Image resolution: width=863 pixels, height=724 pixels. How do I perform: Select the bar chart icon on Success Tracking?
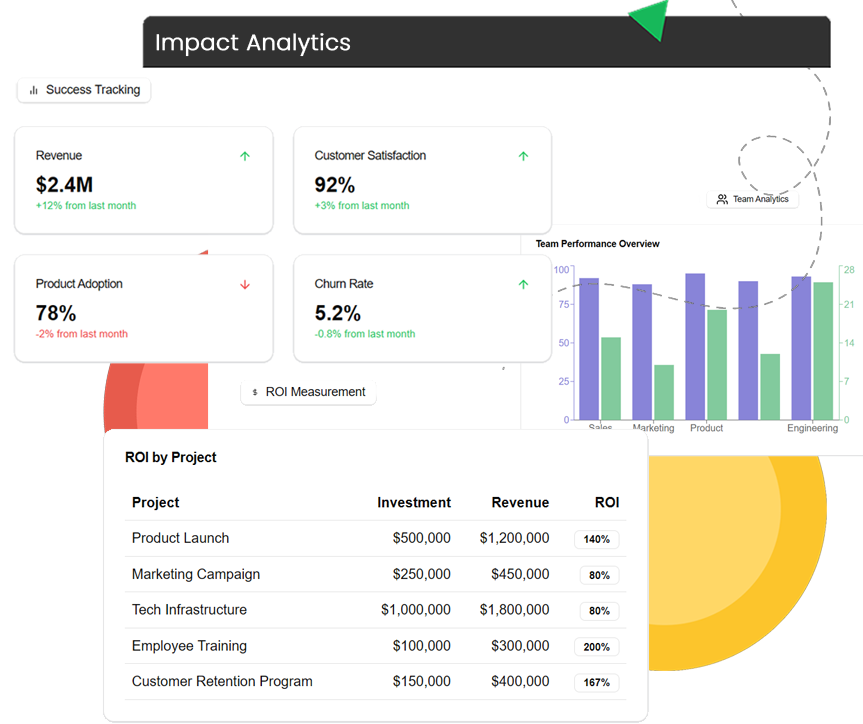(33, 90)
